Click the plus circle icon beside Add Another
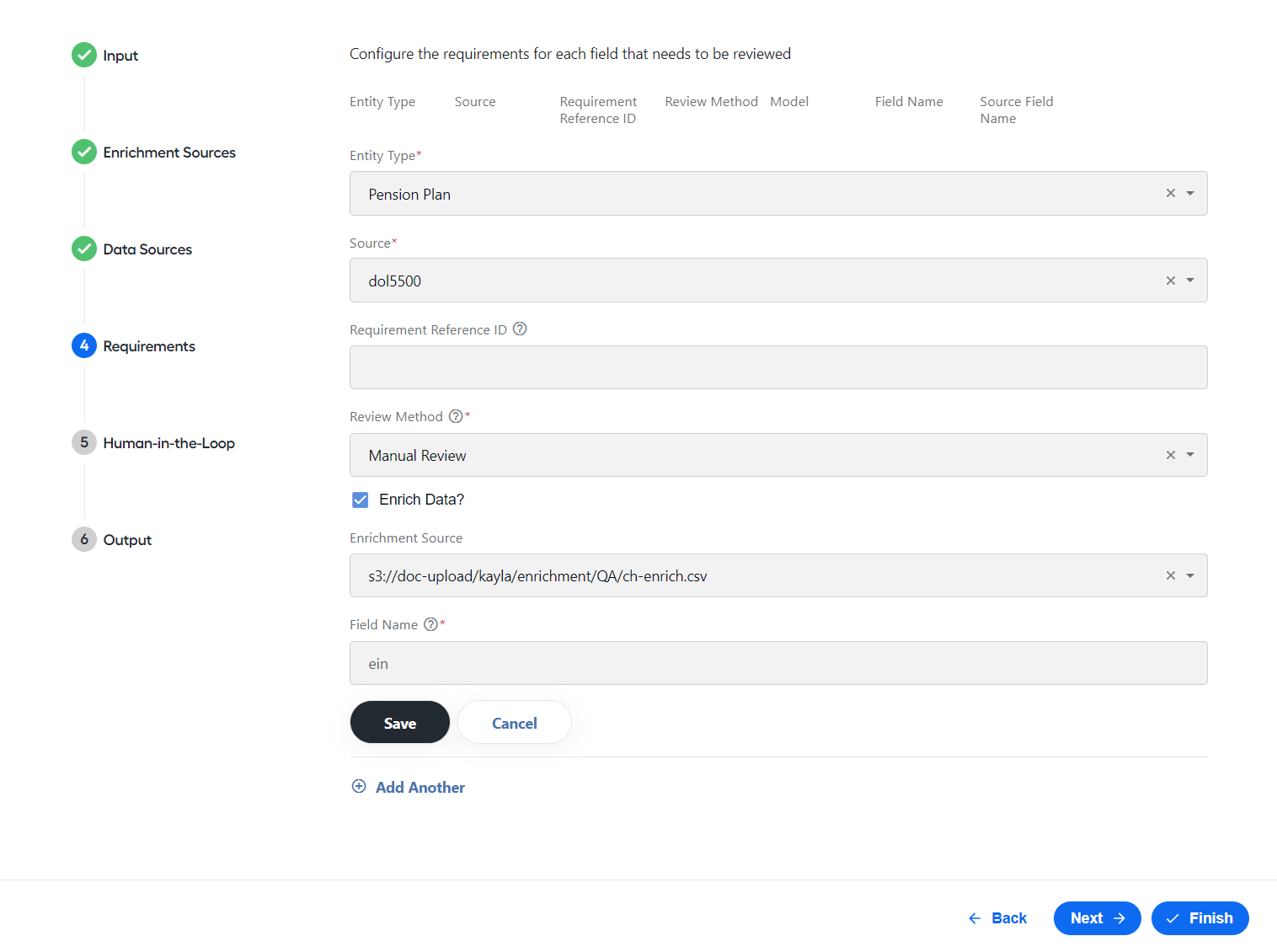Viewport: 1277px width, 952px height. click(x=359, y=786)
